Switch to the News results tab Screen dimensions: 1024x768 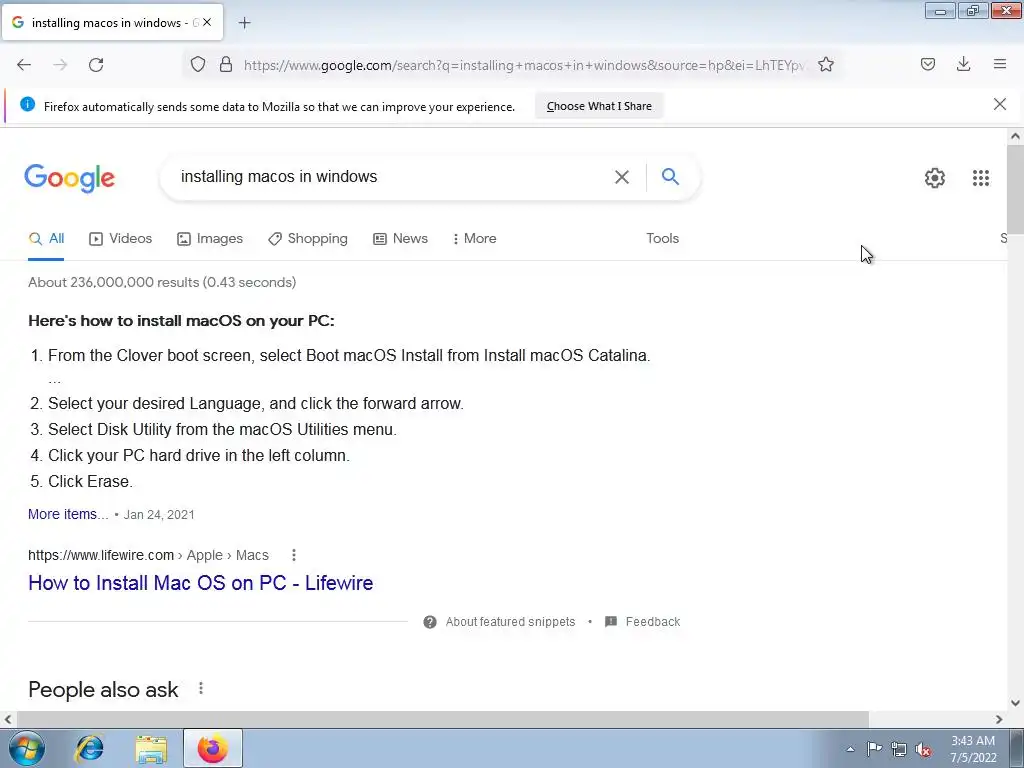click(400, 239)
